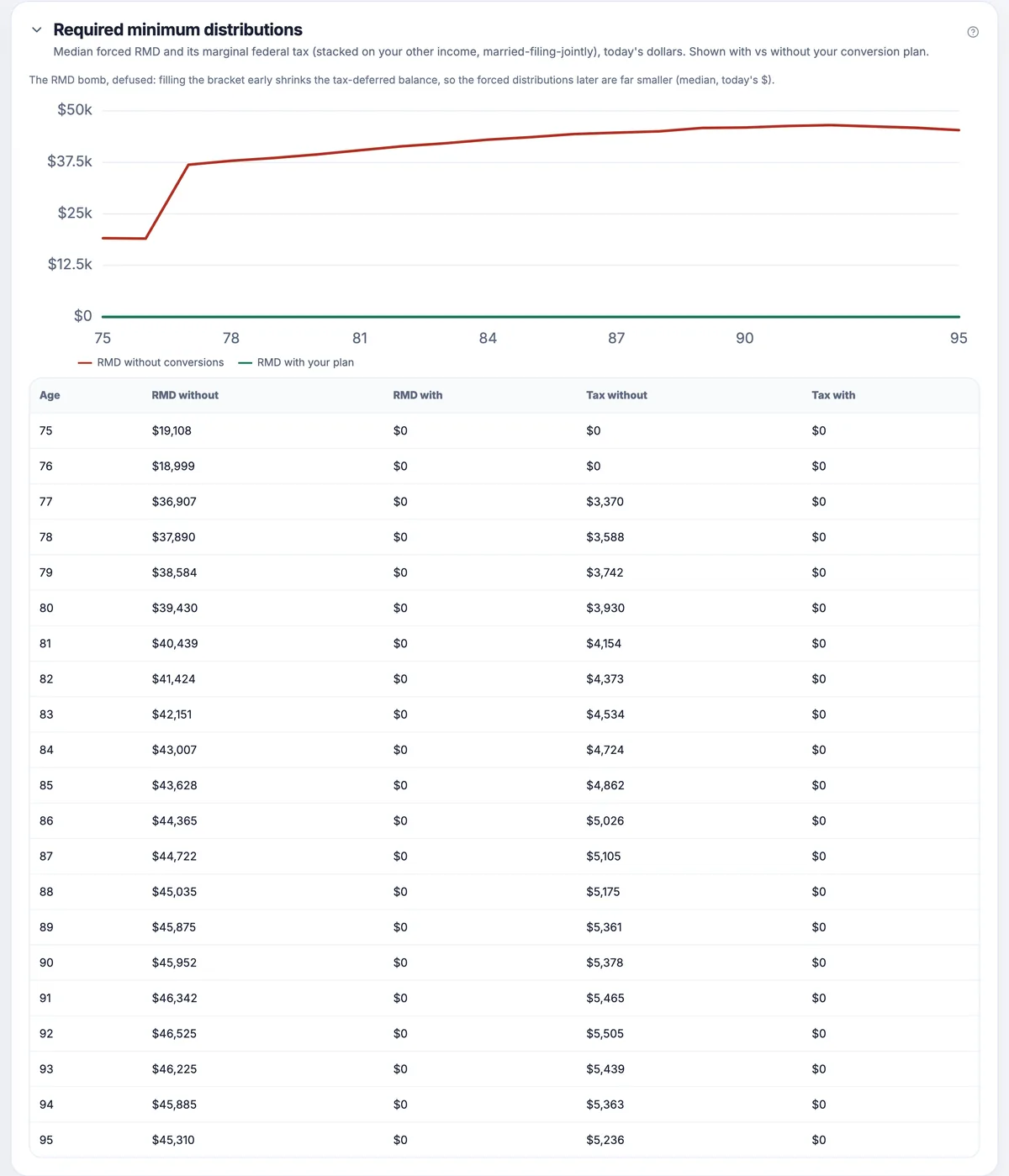Select the $39,430 RMD value
Screen dimensions: 1009x1176
pos(175,608)
